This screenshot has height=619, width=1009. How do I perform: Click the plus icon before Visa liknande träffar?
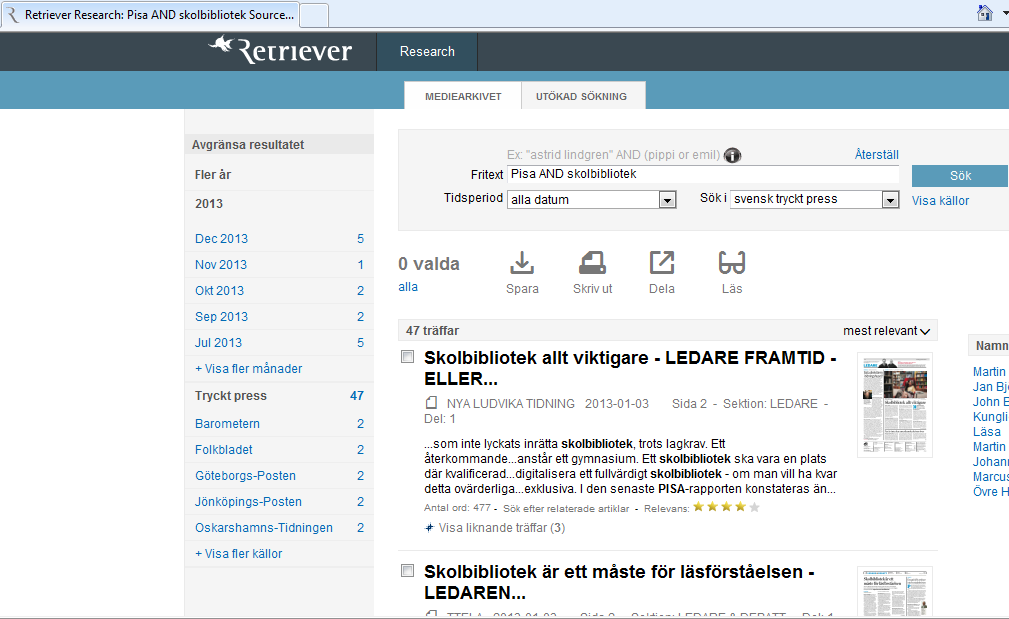[x=429, y=528]
